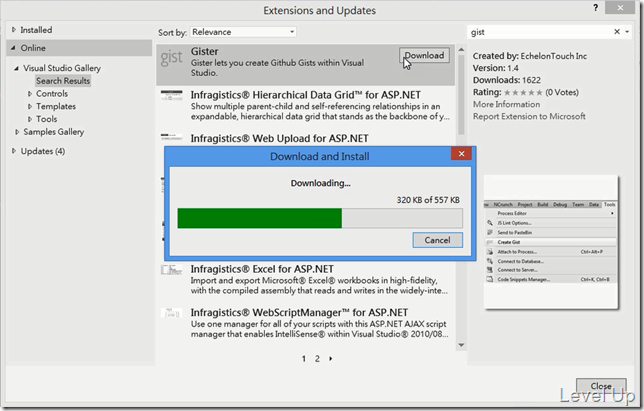Screen dimensions: 644x411
Task: Click the Infragistics Excel for ASP.NET icon
Action: (x=171, y=270)
